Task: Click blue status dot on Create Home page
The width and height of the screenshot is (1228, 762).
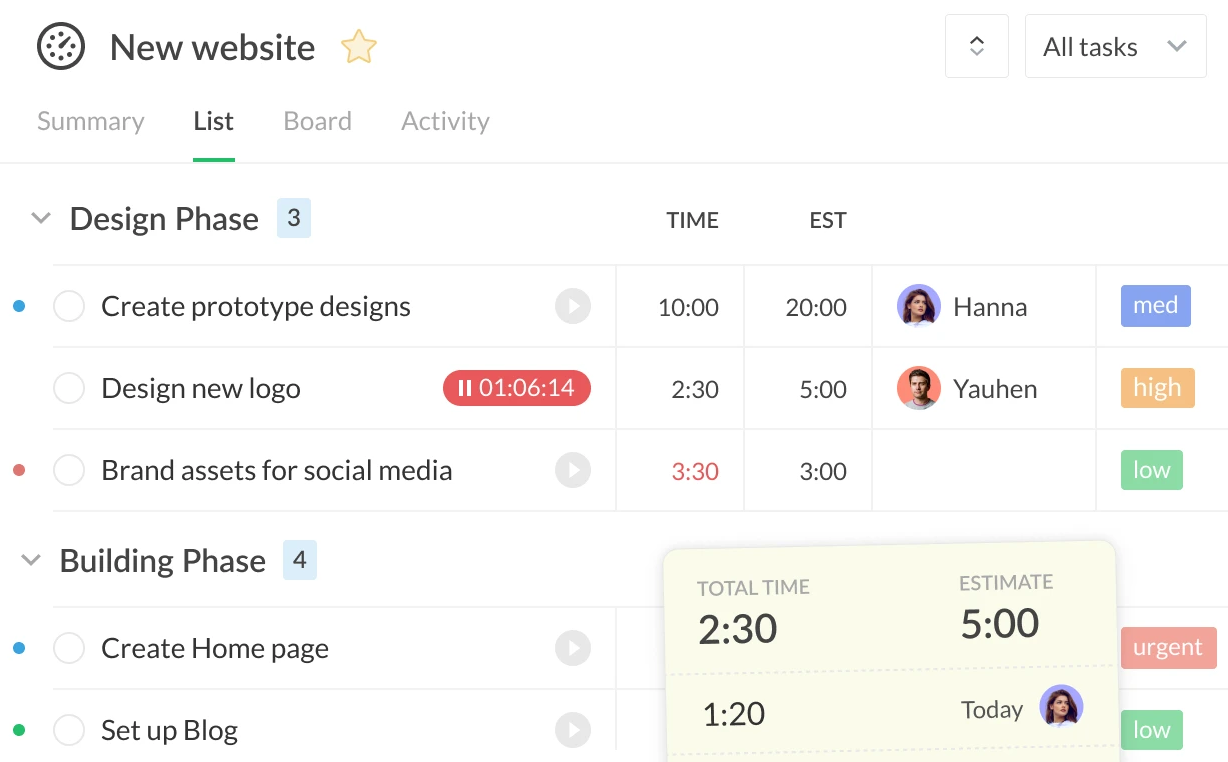Action: (19, 648)
